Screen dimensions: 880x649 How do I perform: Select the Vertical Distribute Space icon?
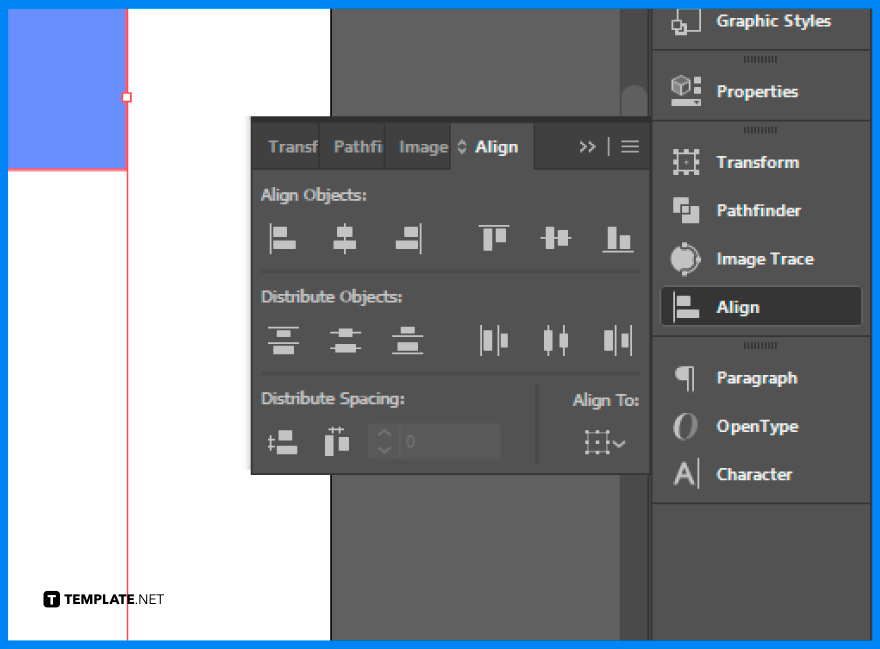coord(281,441)
